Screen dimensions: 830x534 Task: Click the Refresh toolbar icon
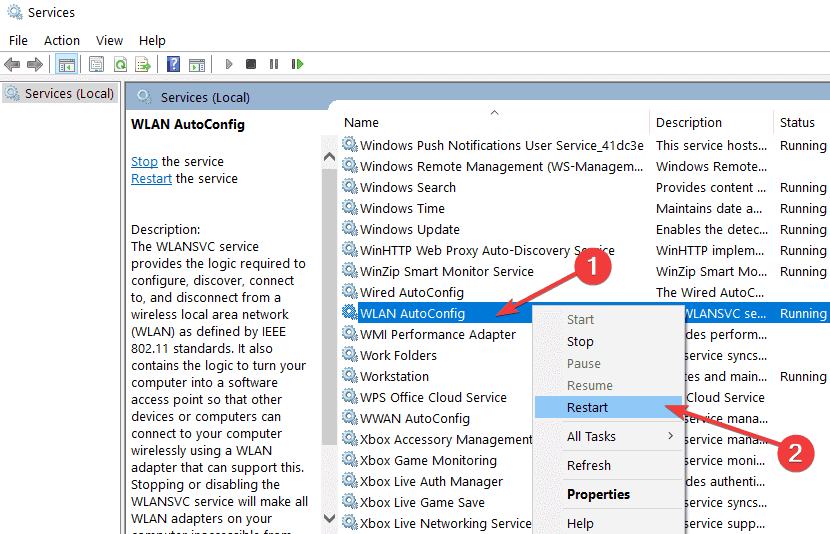coord(120,65)
